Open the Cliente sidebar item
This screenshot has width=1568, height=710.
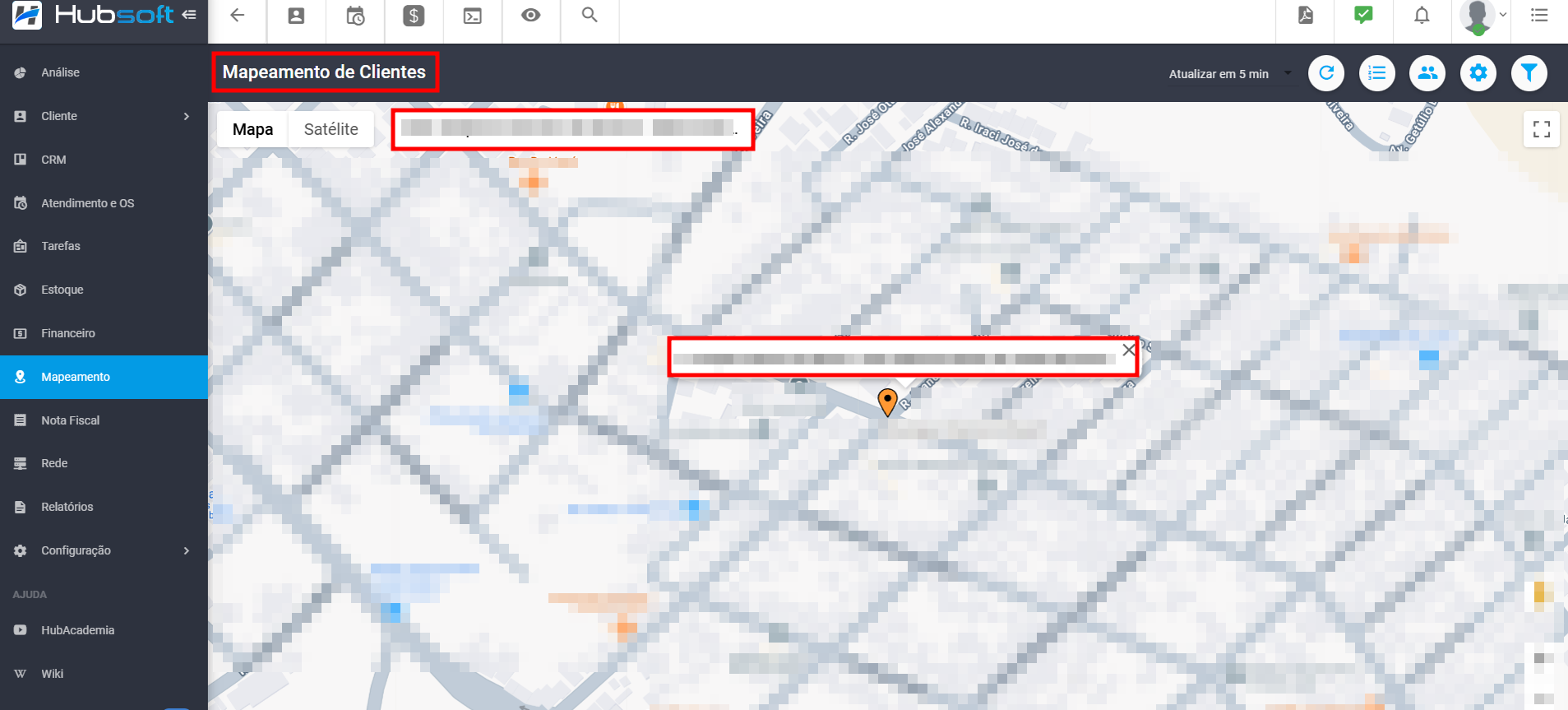pyautogui.click(x=104, y=116)
